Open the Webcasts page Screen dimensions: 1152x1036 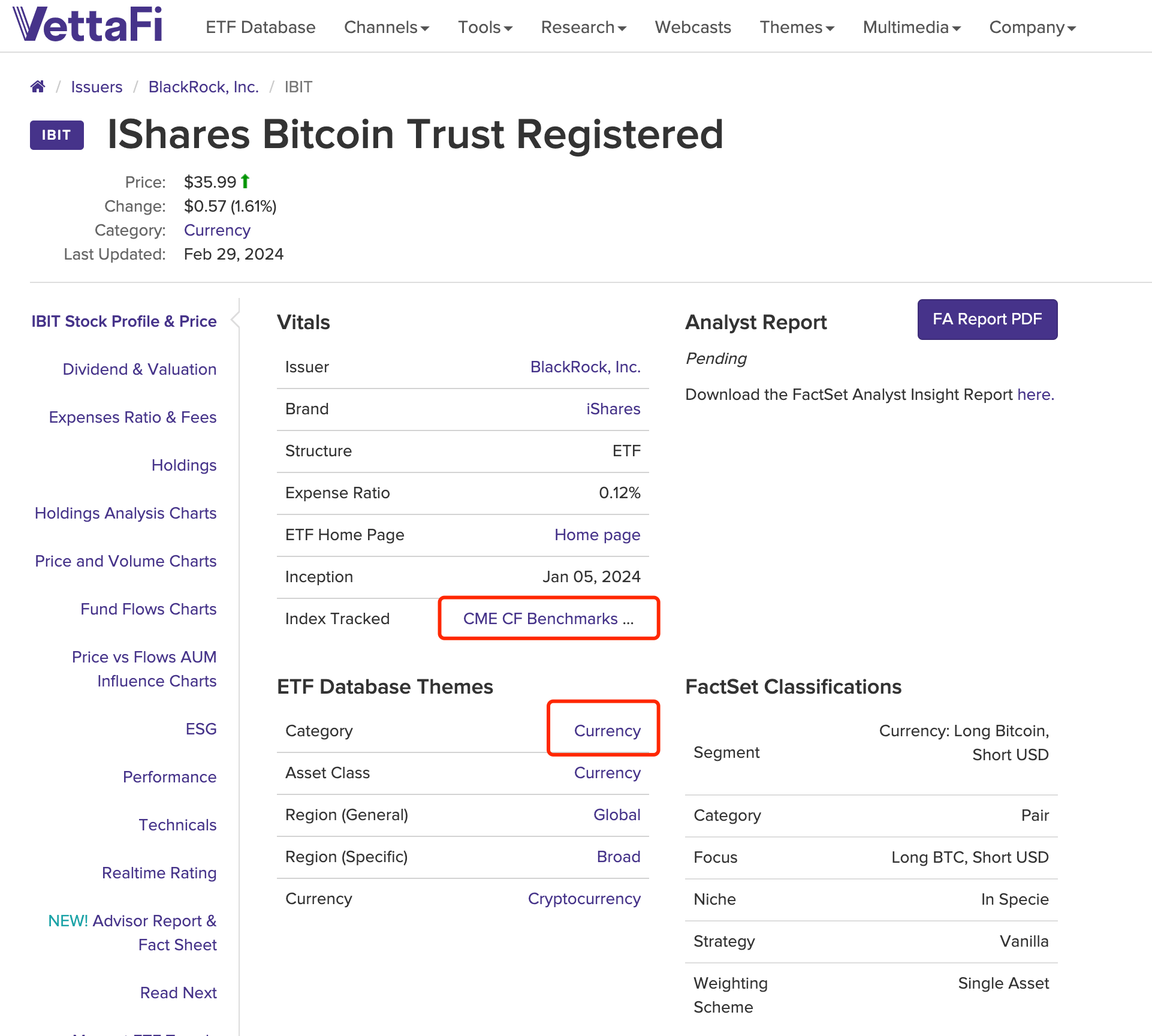[x=693, y=28]
